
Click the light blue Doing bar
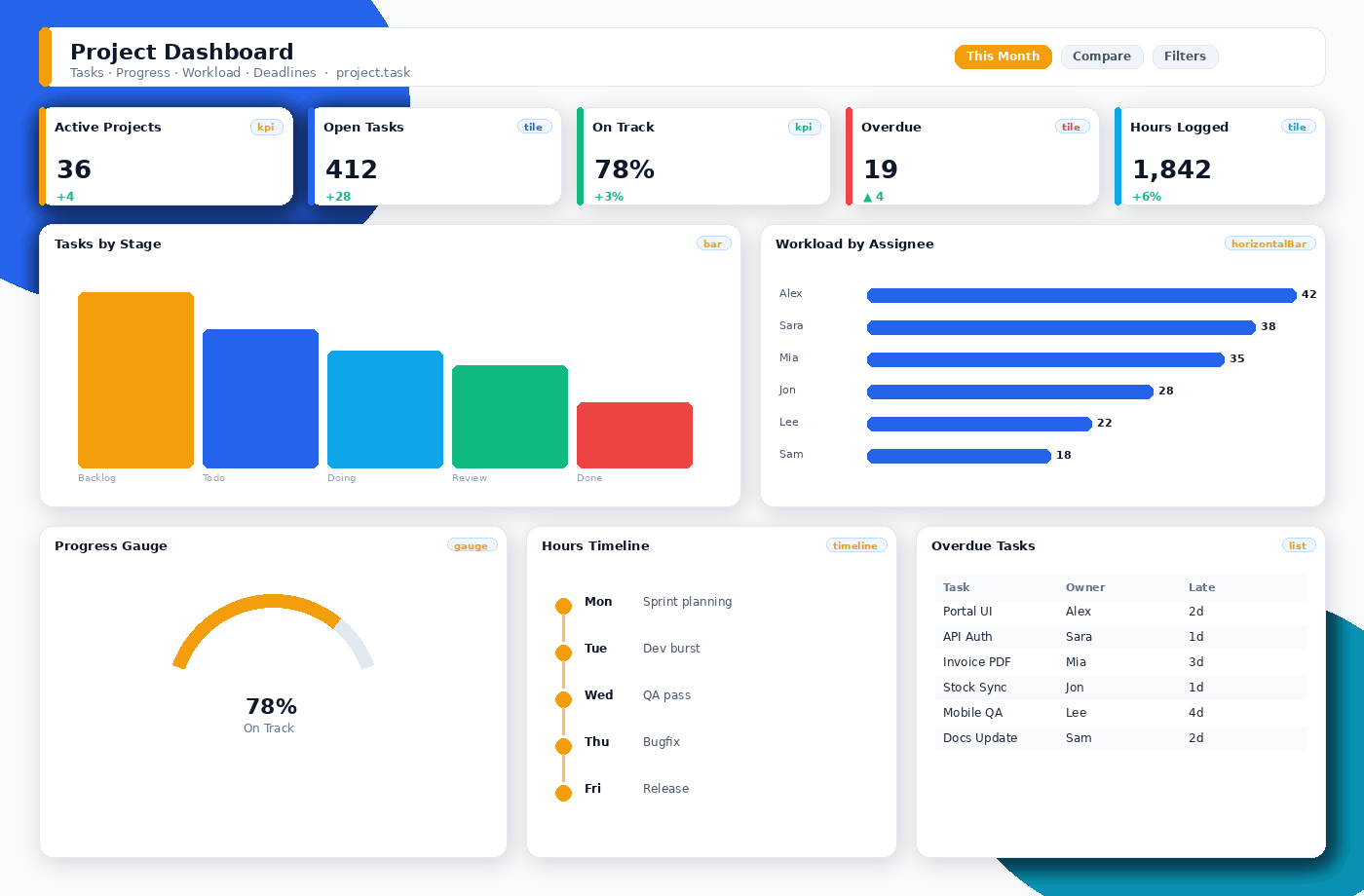click(385, 409)
